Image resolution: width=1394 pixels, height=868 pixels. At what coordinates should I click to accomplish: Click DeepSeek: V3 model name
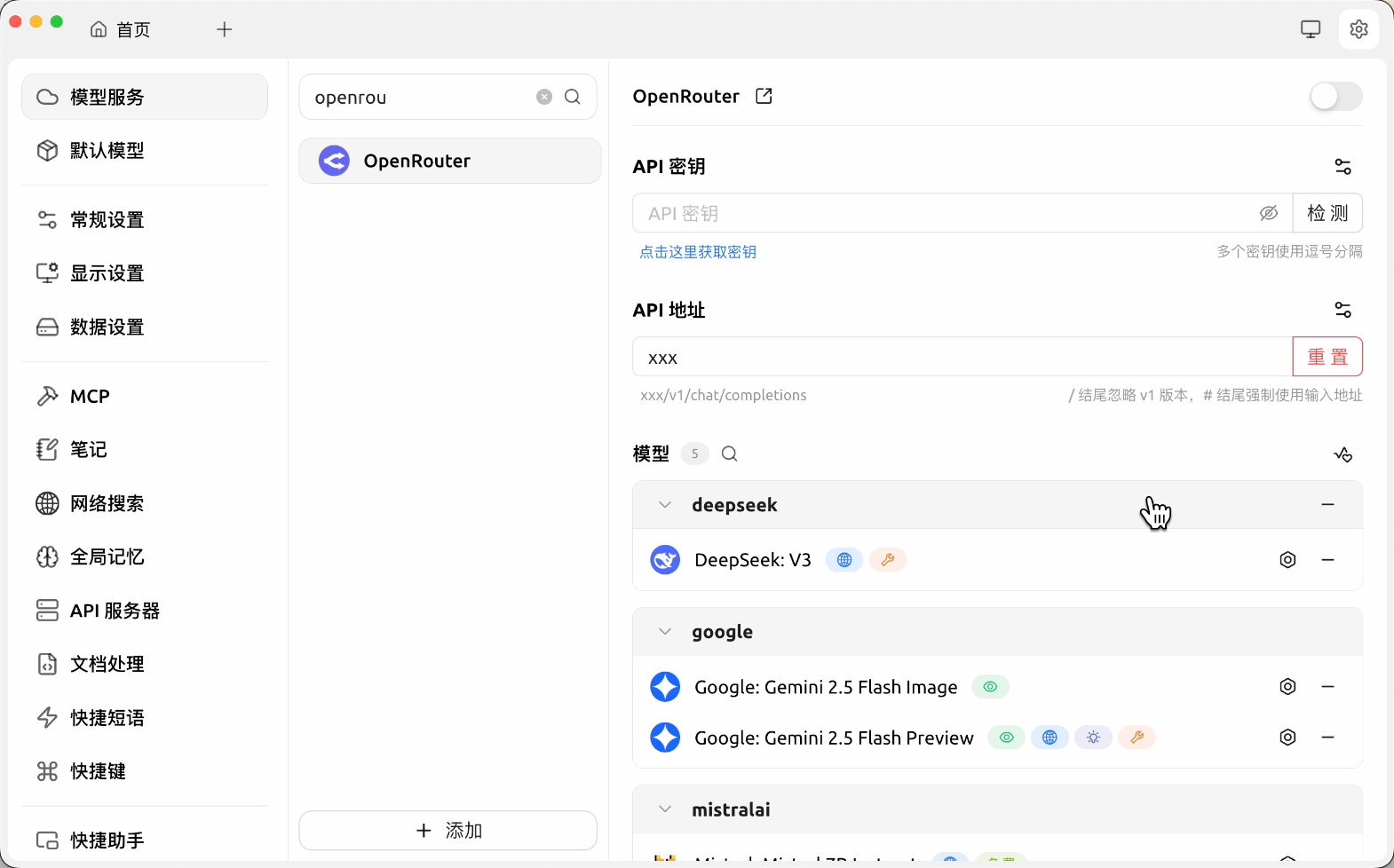pyautogui.click(x=753, y=560)
